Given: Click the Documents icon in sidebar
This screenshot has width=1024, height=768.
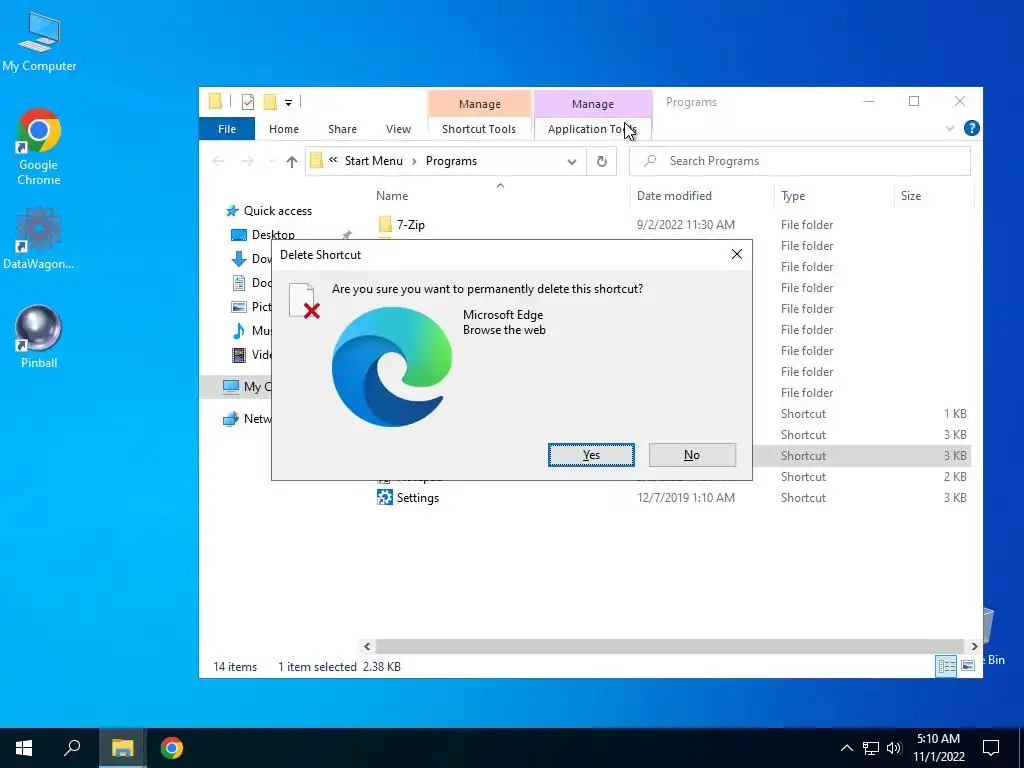Looking at the screenshot, I should 239,283.
